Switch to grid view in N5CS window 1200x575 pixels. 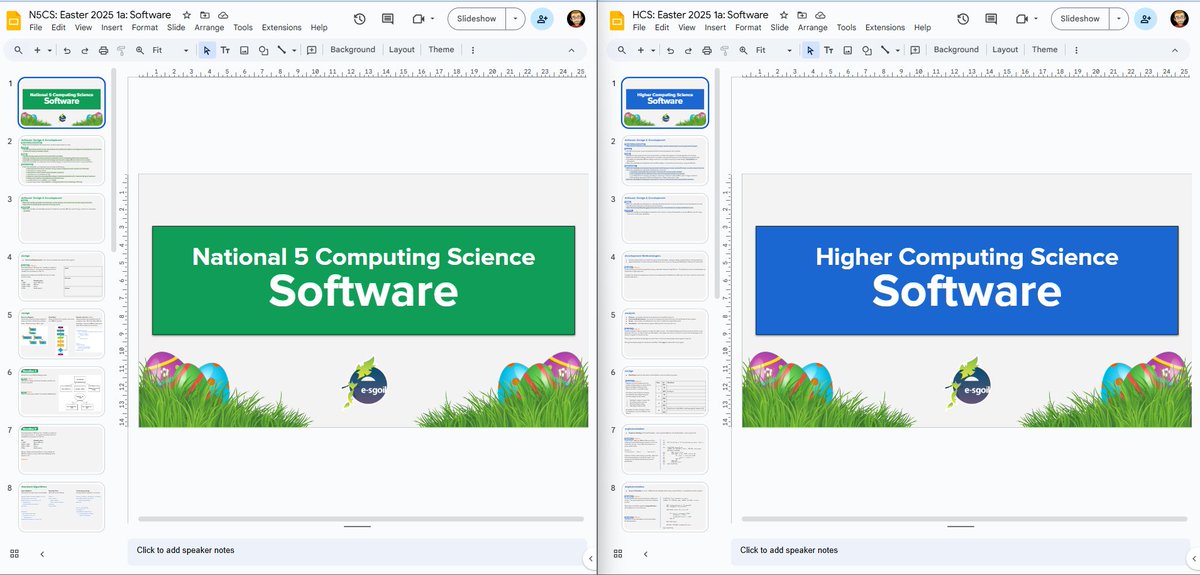tap(14, 553)
